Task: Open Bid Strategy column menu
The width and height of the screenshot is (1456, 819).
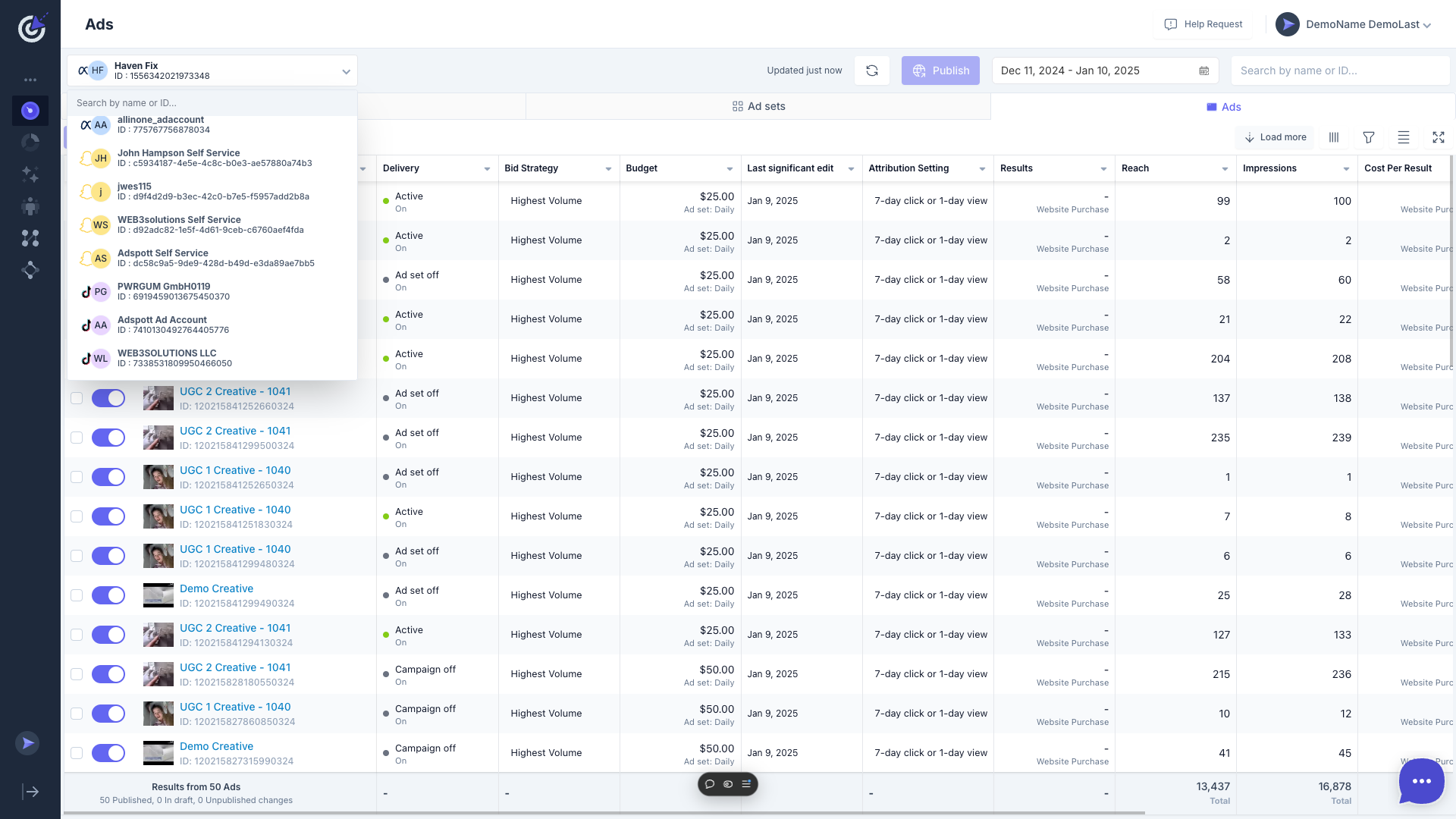Action: click(x=608, y=168)
